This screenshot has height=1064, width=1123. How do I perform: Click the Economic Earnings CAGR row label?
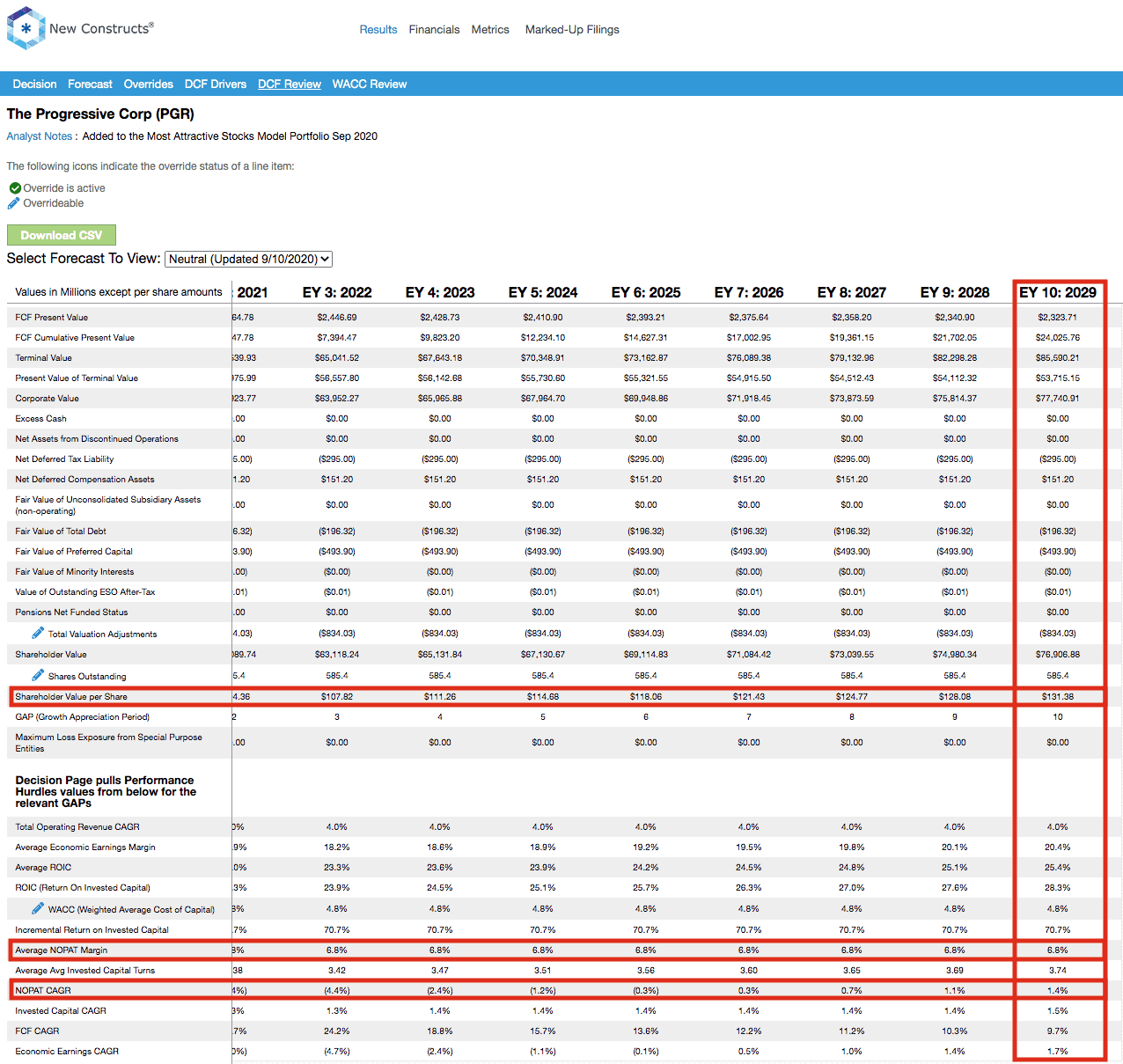pyautogui.click(x=67, y=1051)
